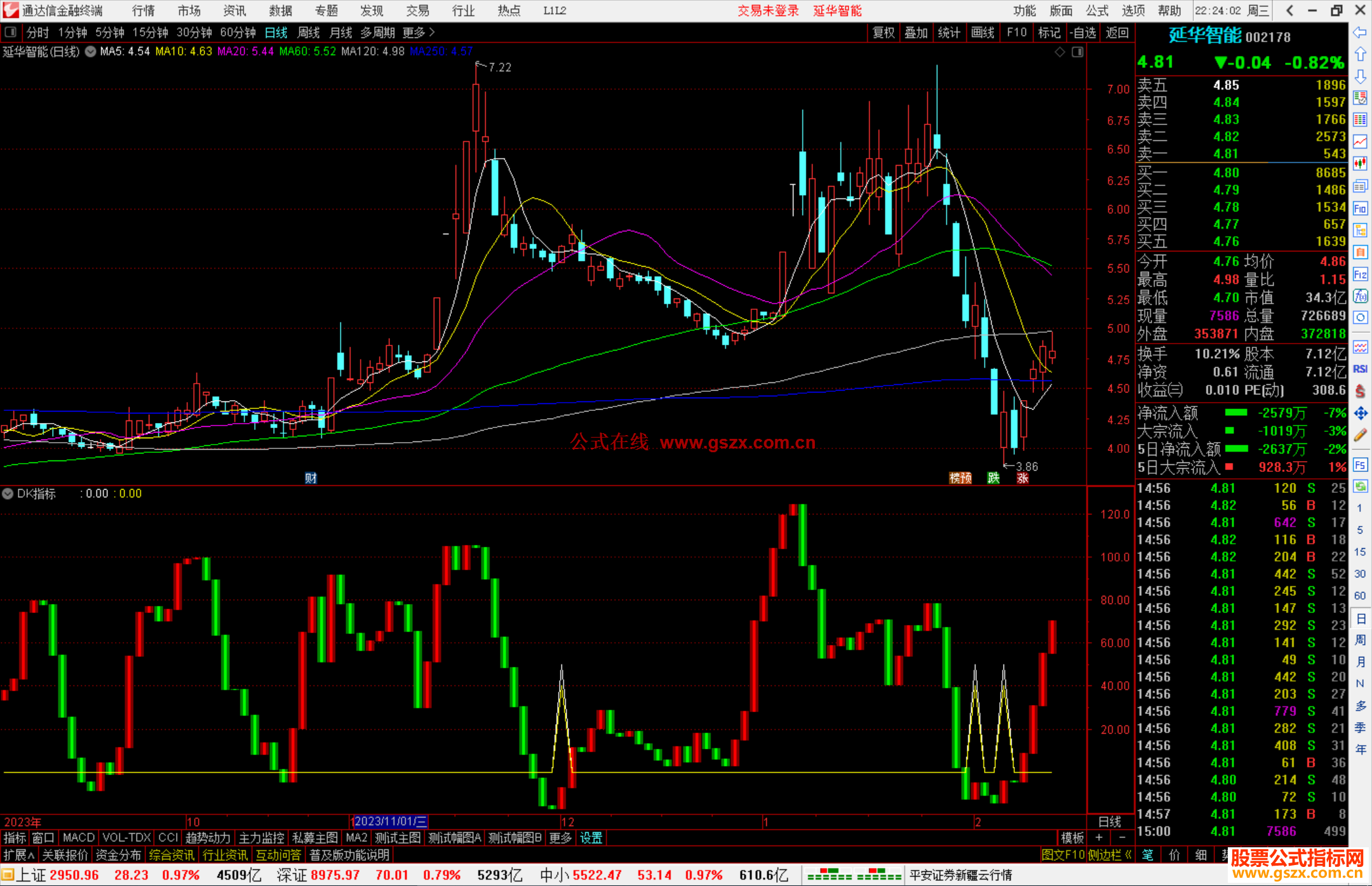Click the four-way move arrows icon
The image size is (1372, 886).
[x=1360, y=413]
